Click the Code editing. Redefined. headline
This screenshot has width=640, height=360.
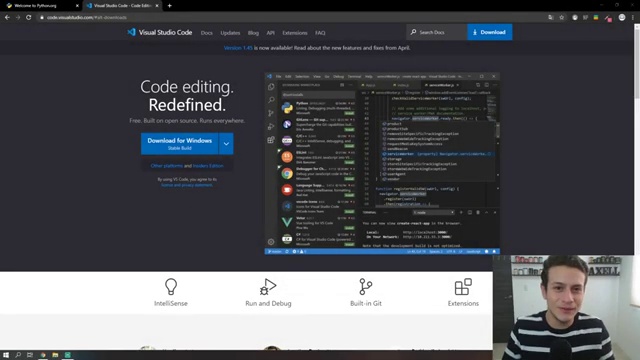pyautogui.click(x=187, y=96)
